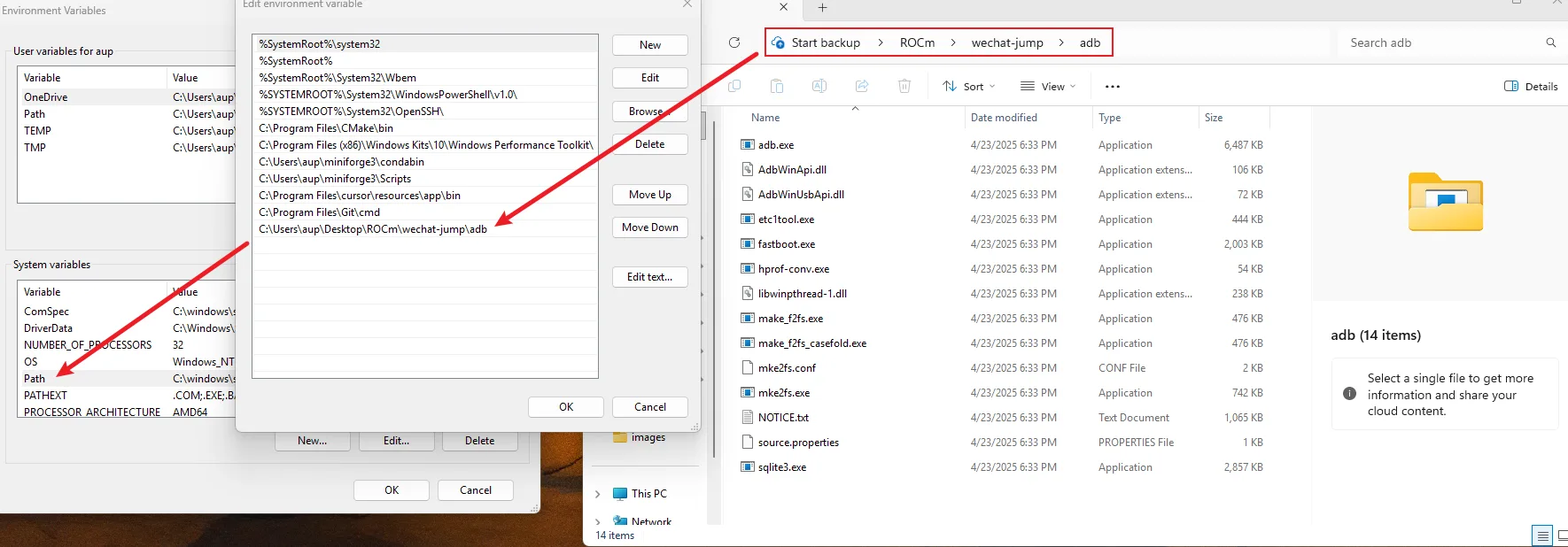Click Delete in Edit environment variable dialog
The height and width of the screenshot is (547, 1568).
[650, 144]
